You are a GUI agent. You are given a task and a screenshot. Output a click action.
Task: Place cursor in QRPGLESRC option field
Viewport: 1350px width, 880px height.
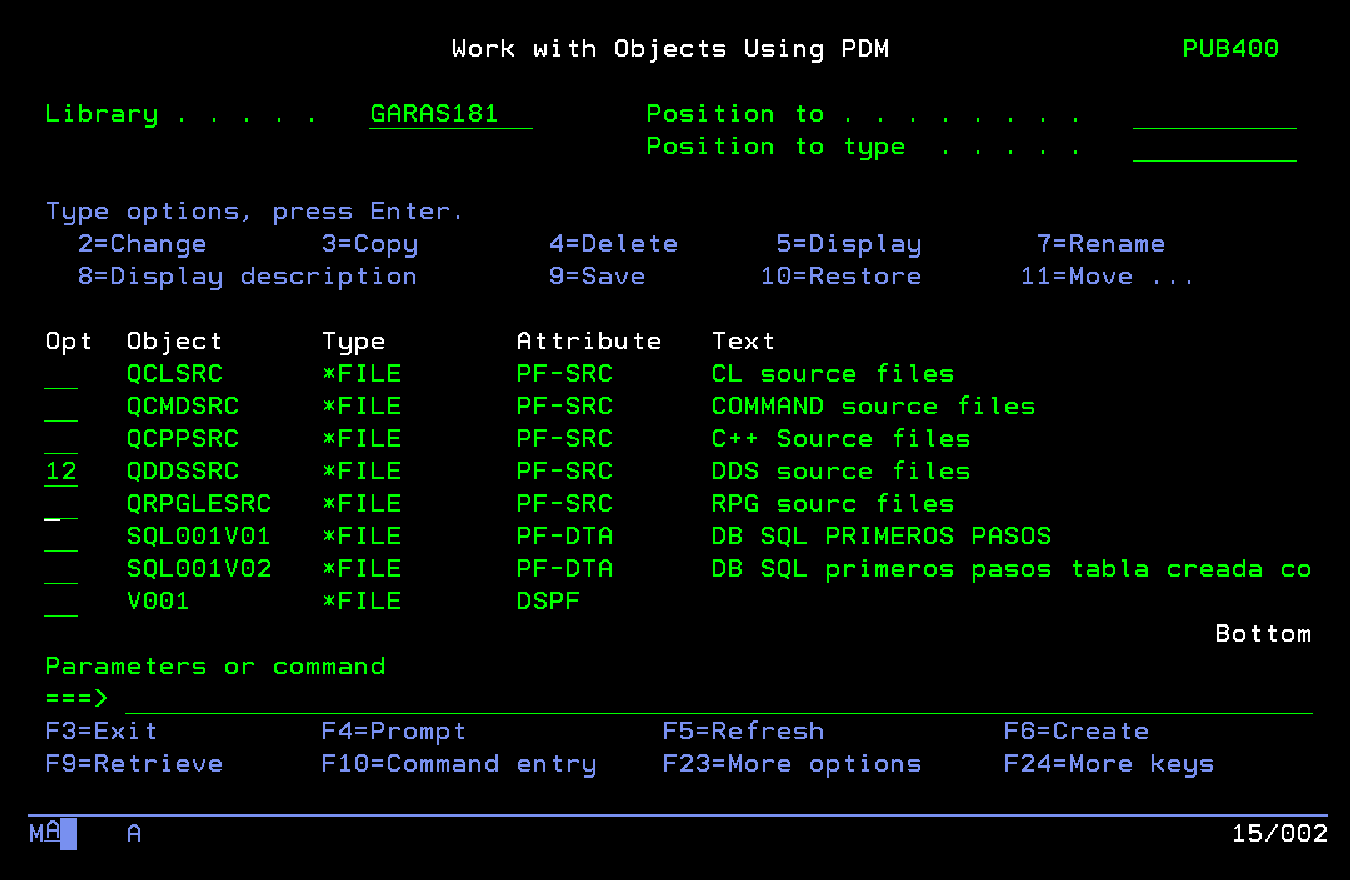61,504
